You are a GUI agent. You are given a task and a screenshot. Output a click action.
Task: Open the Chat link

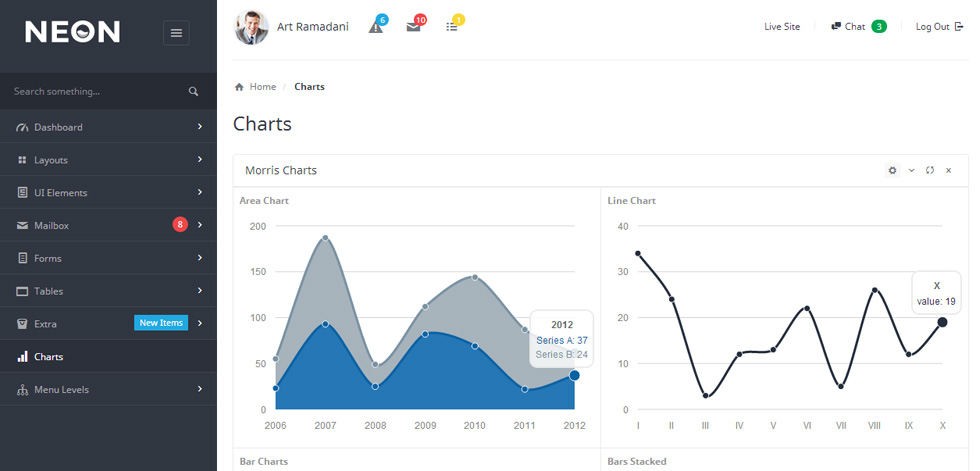[x=855, y=27]
